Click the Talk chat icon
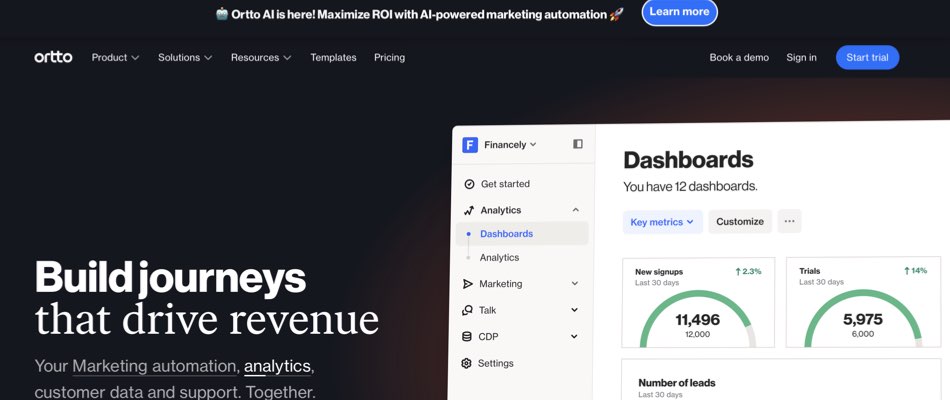The width and height of the screenshot is (950, 400). (468, 310)
